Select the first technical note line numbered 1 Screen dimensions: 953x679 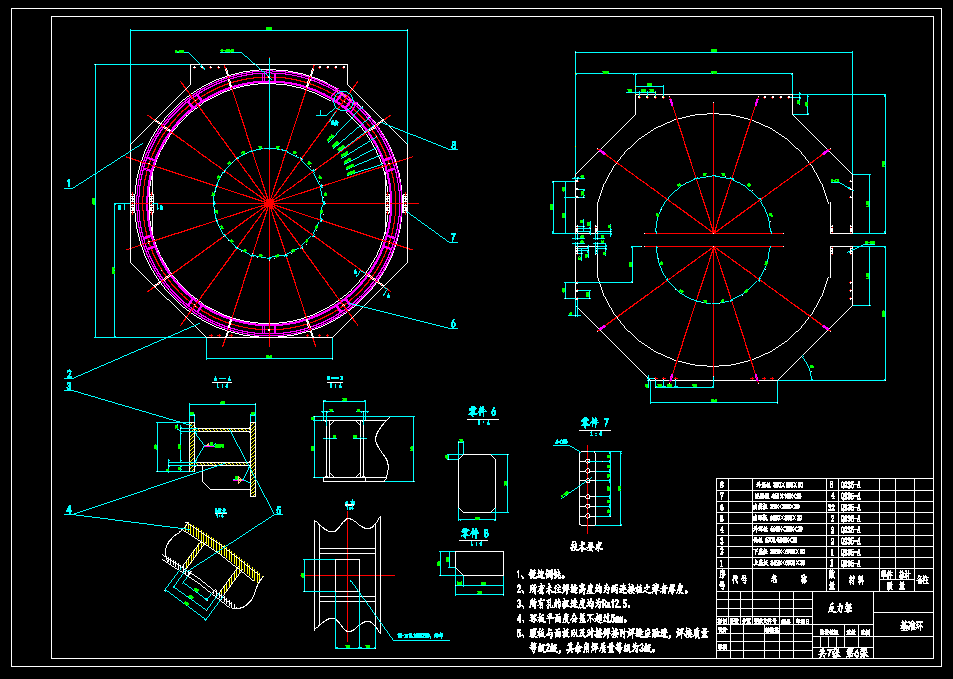click(542, 574)
